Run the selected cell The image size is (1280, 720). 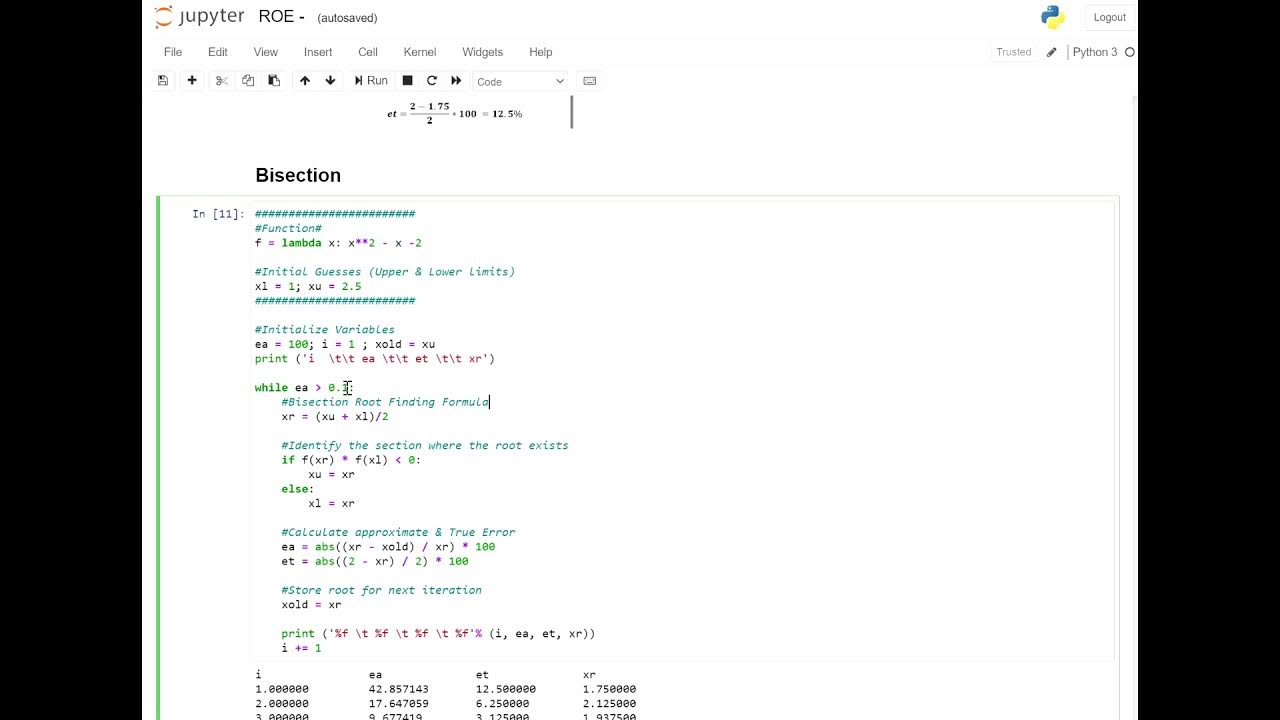coord(370,81)
